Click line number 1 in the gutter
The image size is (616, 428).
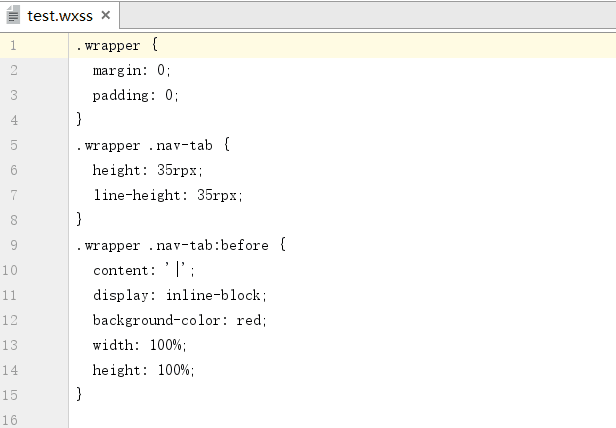coord(13,46)
